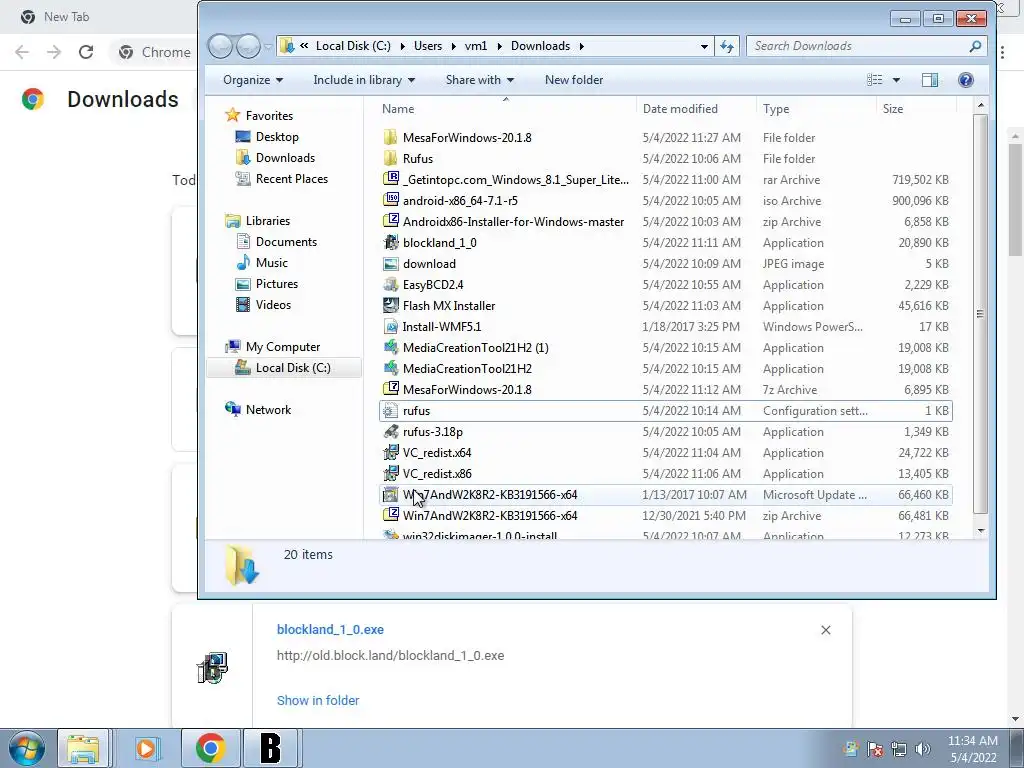Remove blockland download entry with X
The width and height of the screenshot is (1024, 768).
pyautogui.click(x=825, y=630)
